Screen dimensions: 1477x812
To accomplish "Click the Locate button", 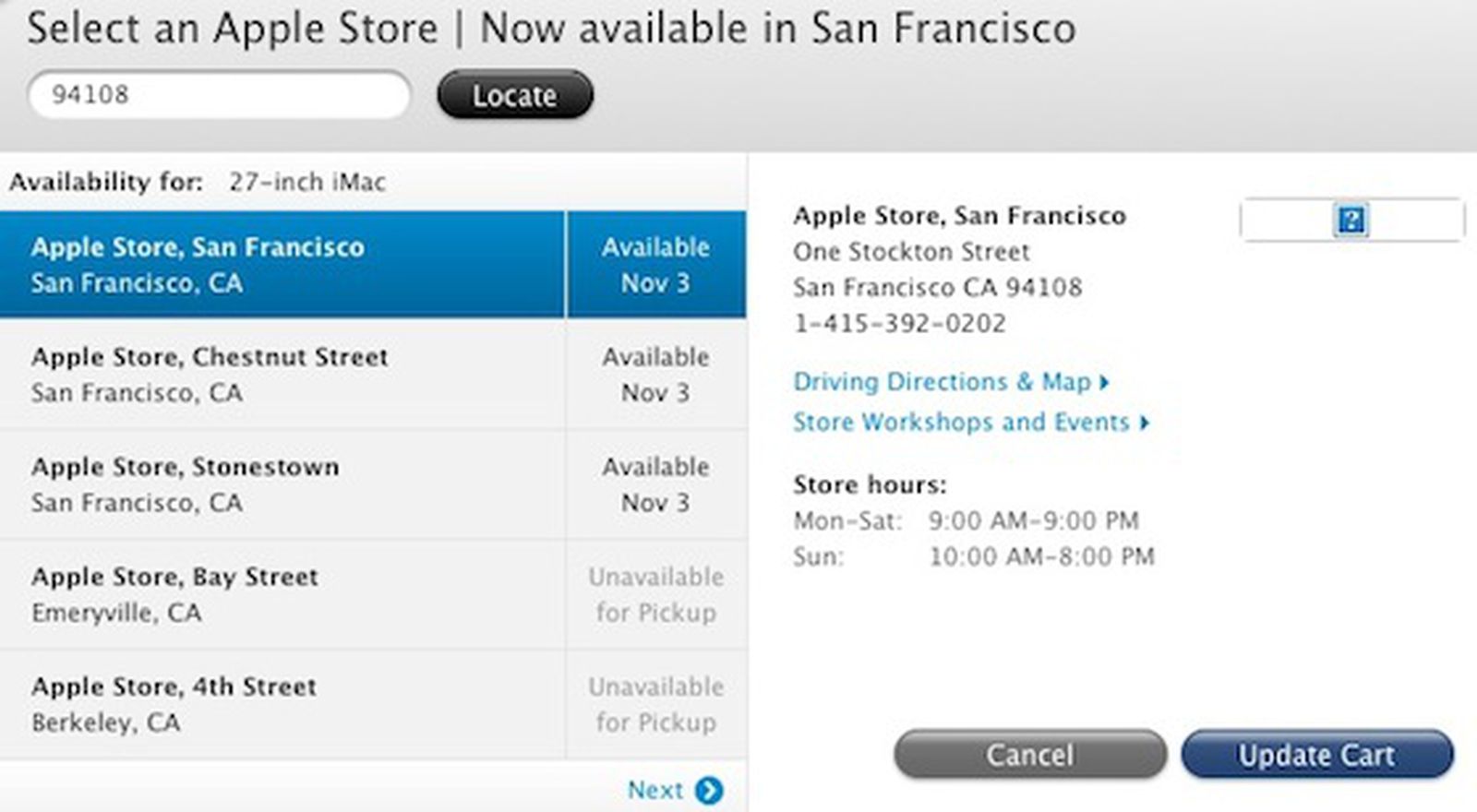I will pos(514,94).
